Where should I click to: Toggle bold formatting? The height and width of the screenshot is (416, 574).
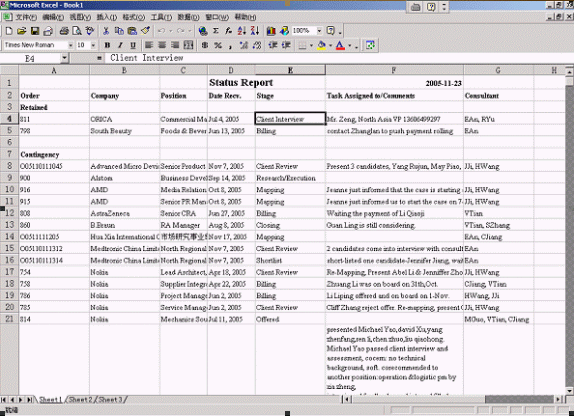click(107, 45)
